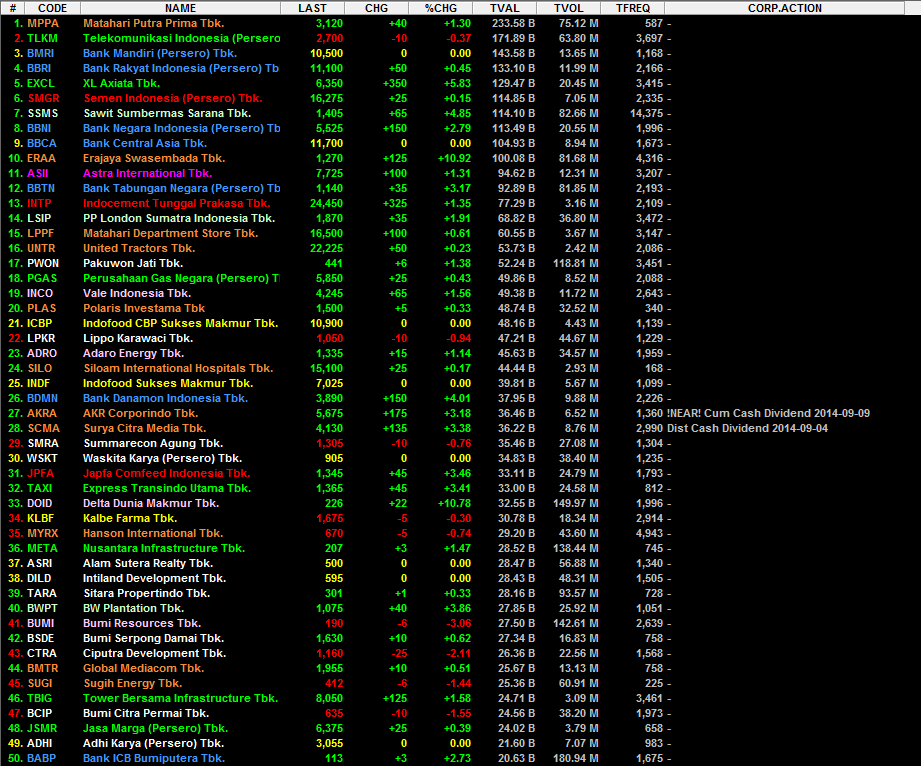
Task: Select Adaro Energy Tbk.
Action: click(133, 353)
